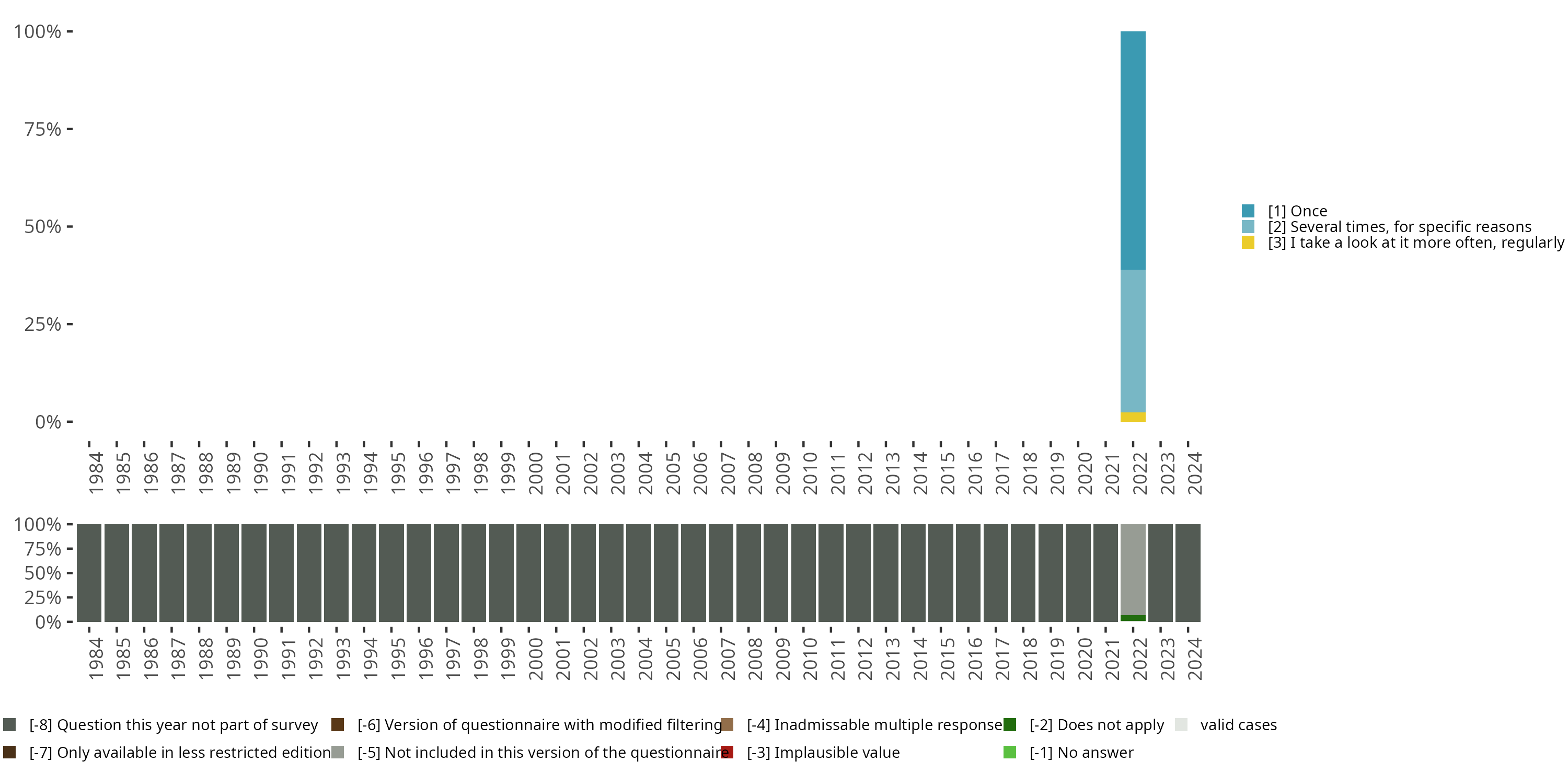
Task: Click the [-5] Not included legend swatch
Action: click(337, 752)
